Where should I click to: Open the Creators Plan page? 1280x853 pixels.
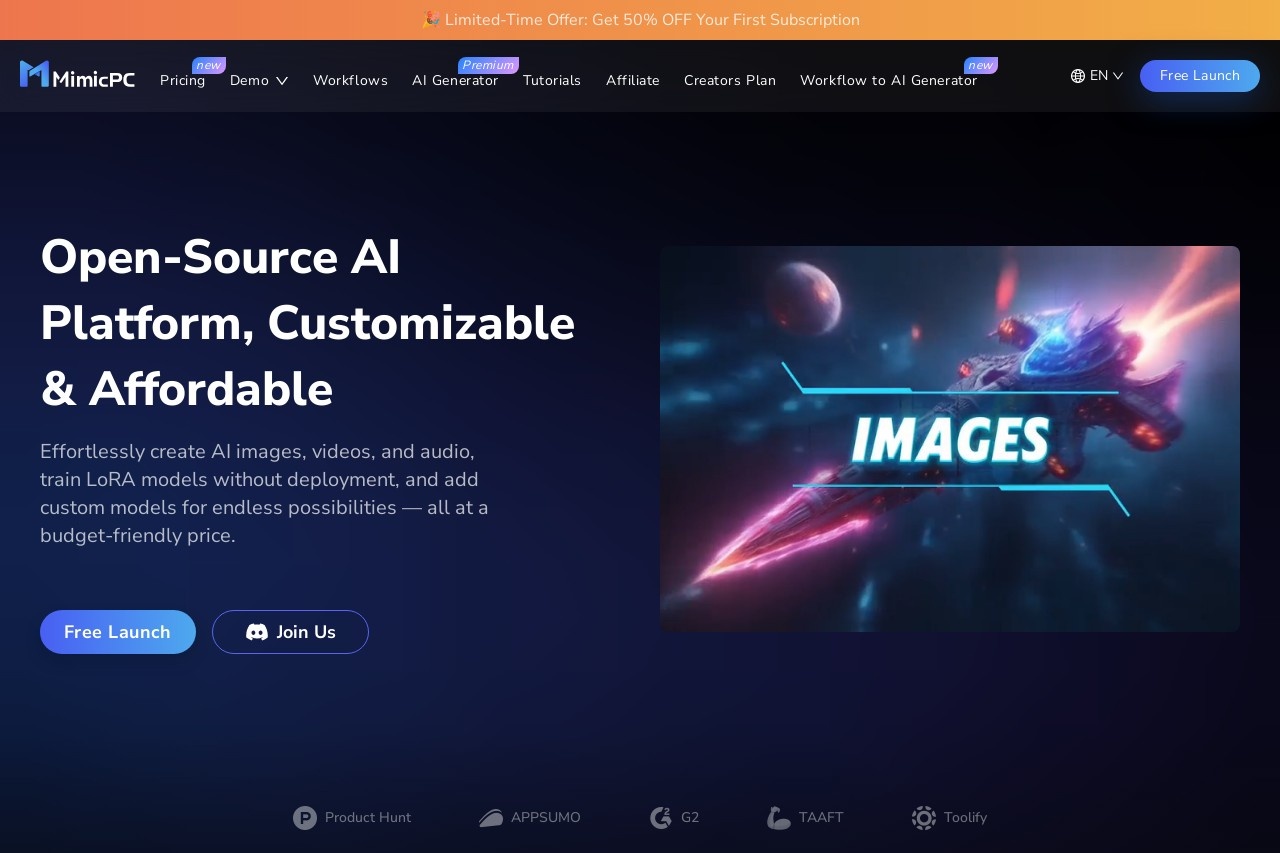pyautogui.click(x=730, y=81)
